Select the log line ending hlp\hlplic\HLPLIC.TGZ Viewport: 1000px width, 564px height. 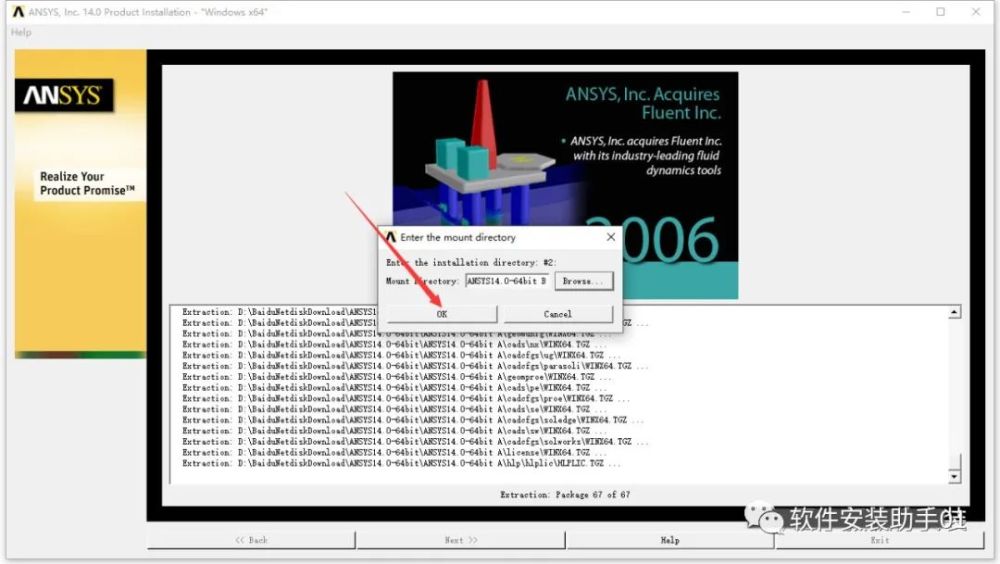(401, 464)
